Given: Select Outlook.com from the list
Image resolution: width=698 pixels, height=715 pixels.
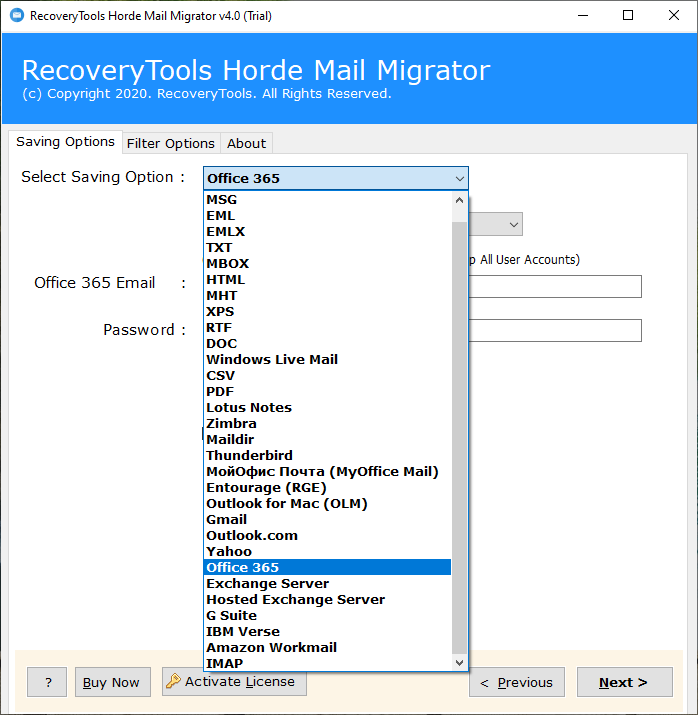Looking at the screenshot, I should point(327,535).
